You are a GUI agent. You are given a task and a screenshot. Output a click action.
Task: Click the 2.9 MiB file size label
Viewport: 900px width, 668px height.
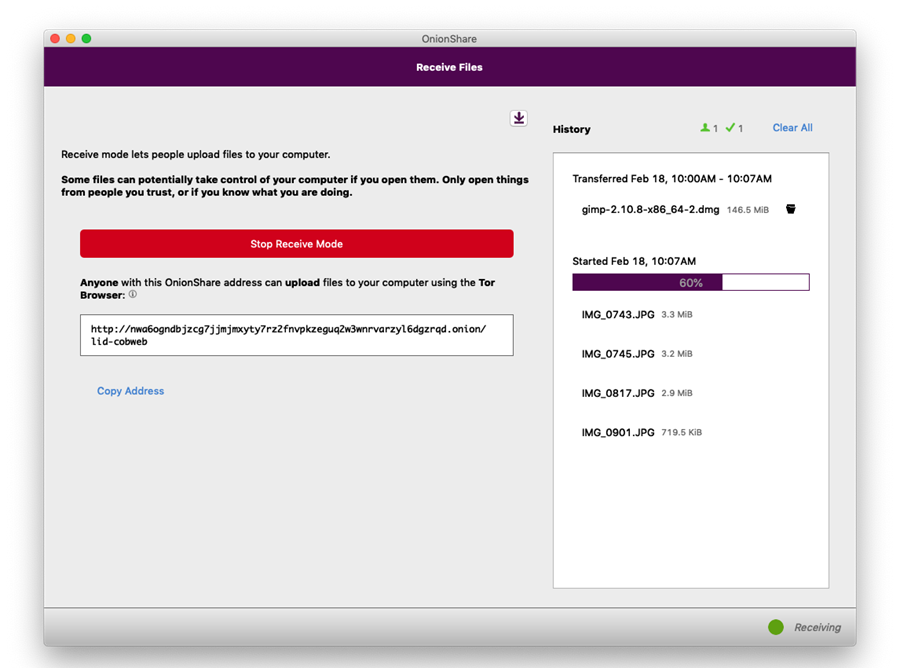[x=677, y=393]
